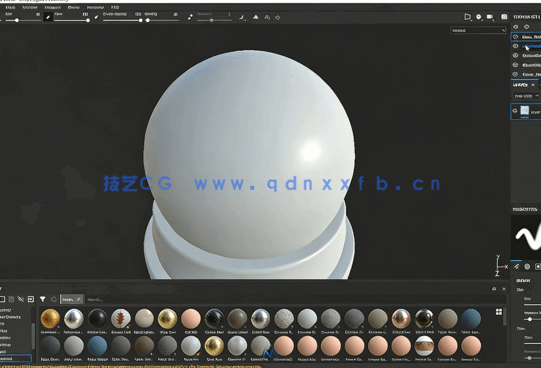The height and width of the screenshot is (368, 541).
Task: Click the dock icon at the shelf panel's top right
Action: (x=494, y=289)
